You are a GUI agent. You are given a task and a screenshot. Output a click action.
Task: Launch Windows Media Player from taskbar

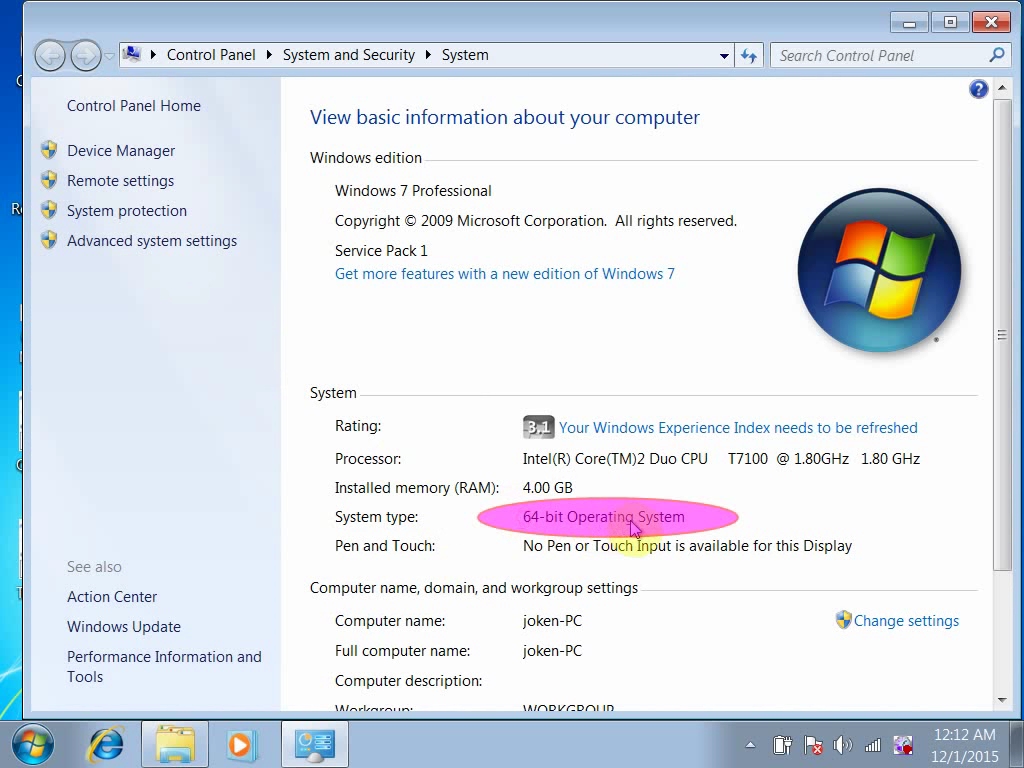pyautogui.click(x=241, y=744)
